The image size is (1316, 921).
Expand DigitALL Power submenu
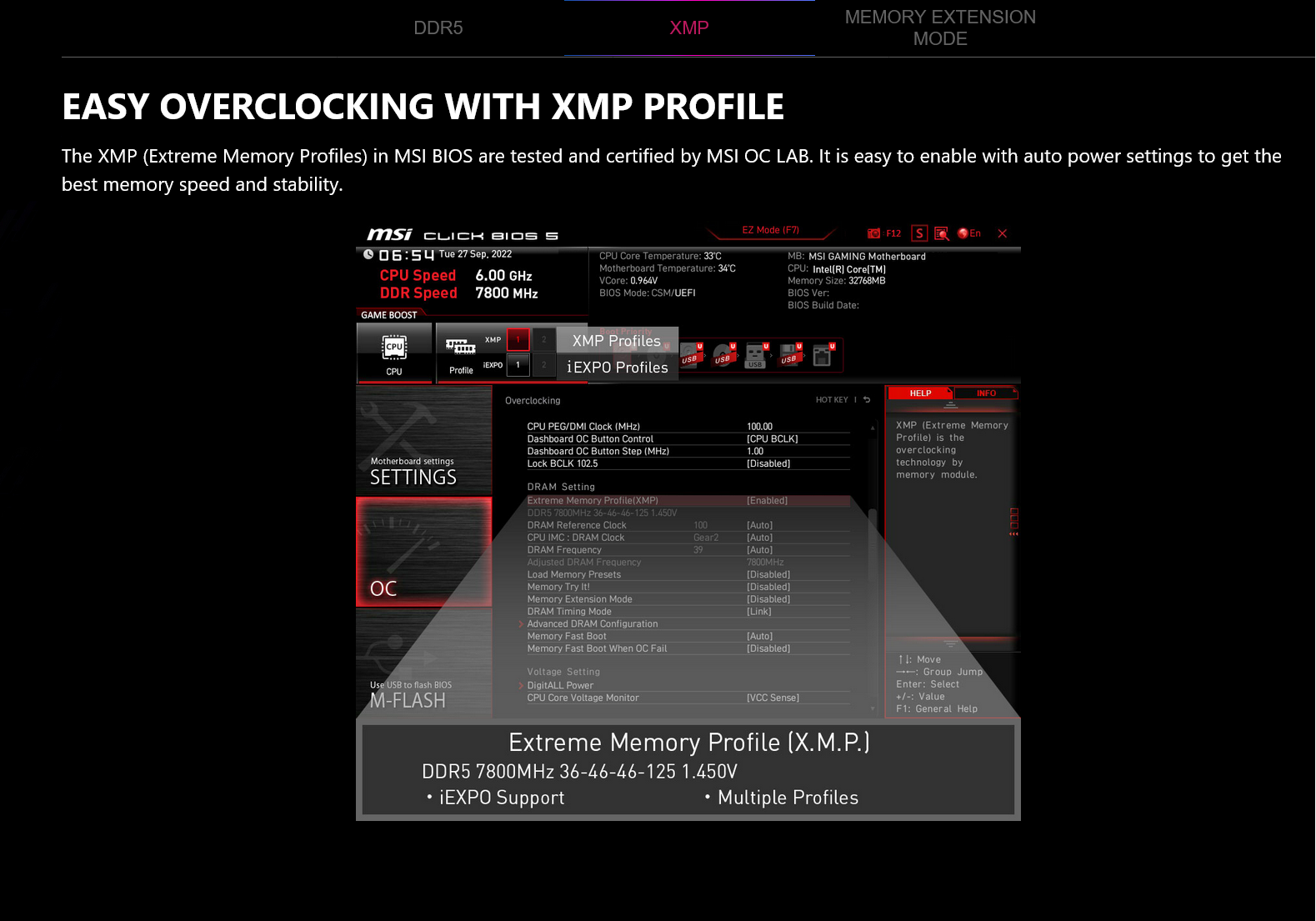coord(560,686)
